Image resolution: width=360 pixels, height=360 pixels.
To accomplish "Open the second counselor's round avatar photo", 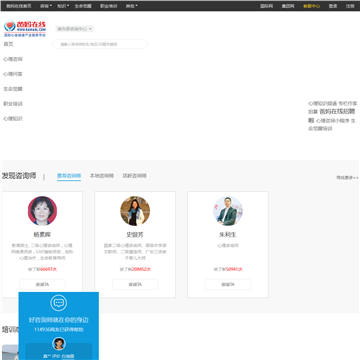I will (x=135, y=211).
